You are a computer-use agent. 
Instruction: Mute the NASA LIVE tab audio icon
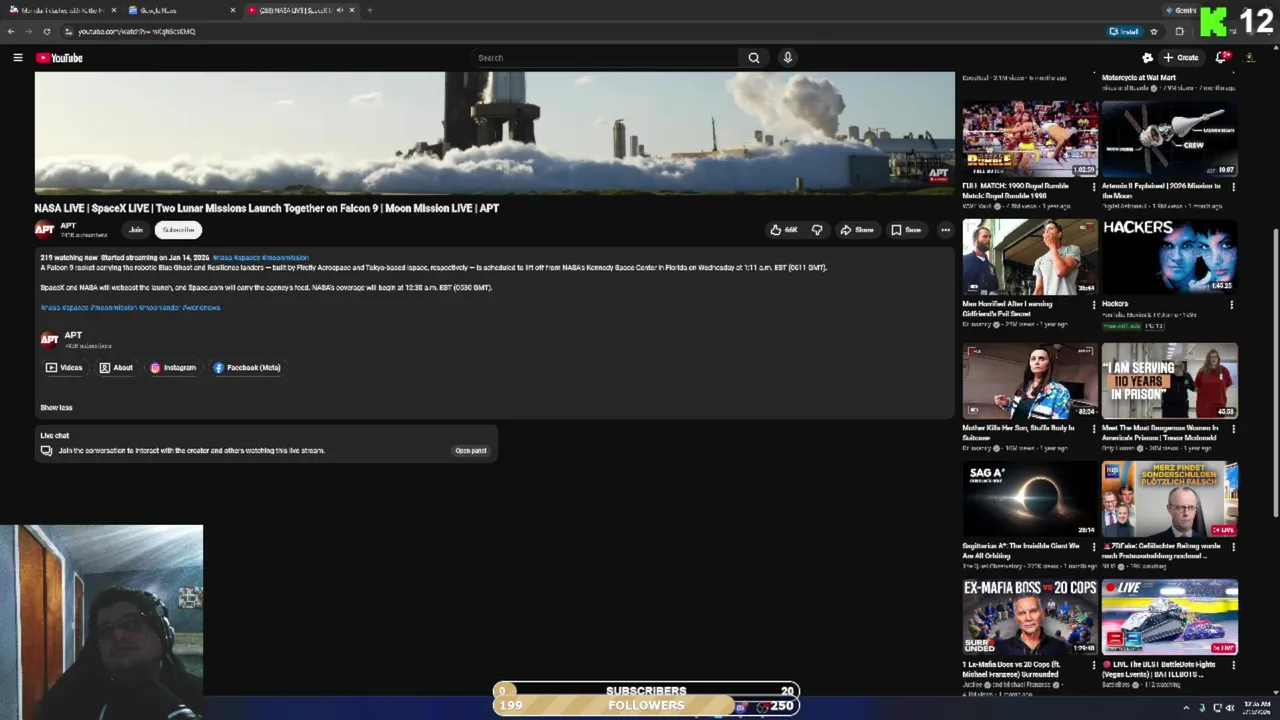pyautogui.click(x=340, y=10)
